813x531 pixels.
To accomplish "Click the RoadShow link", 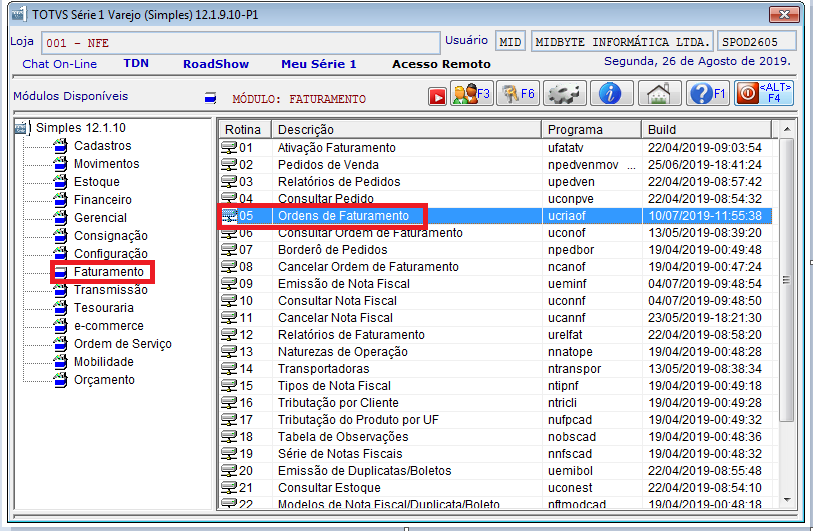I will (216, 64).
